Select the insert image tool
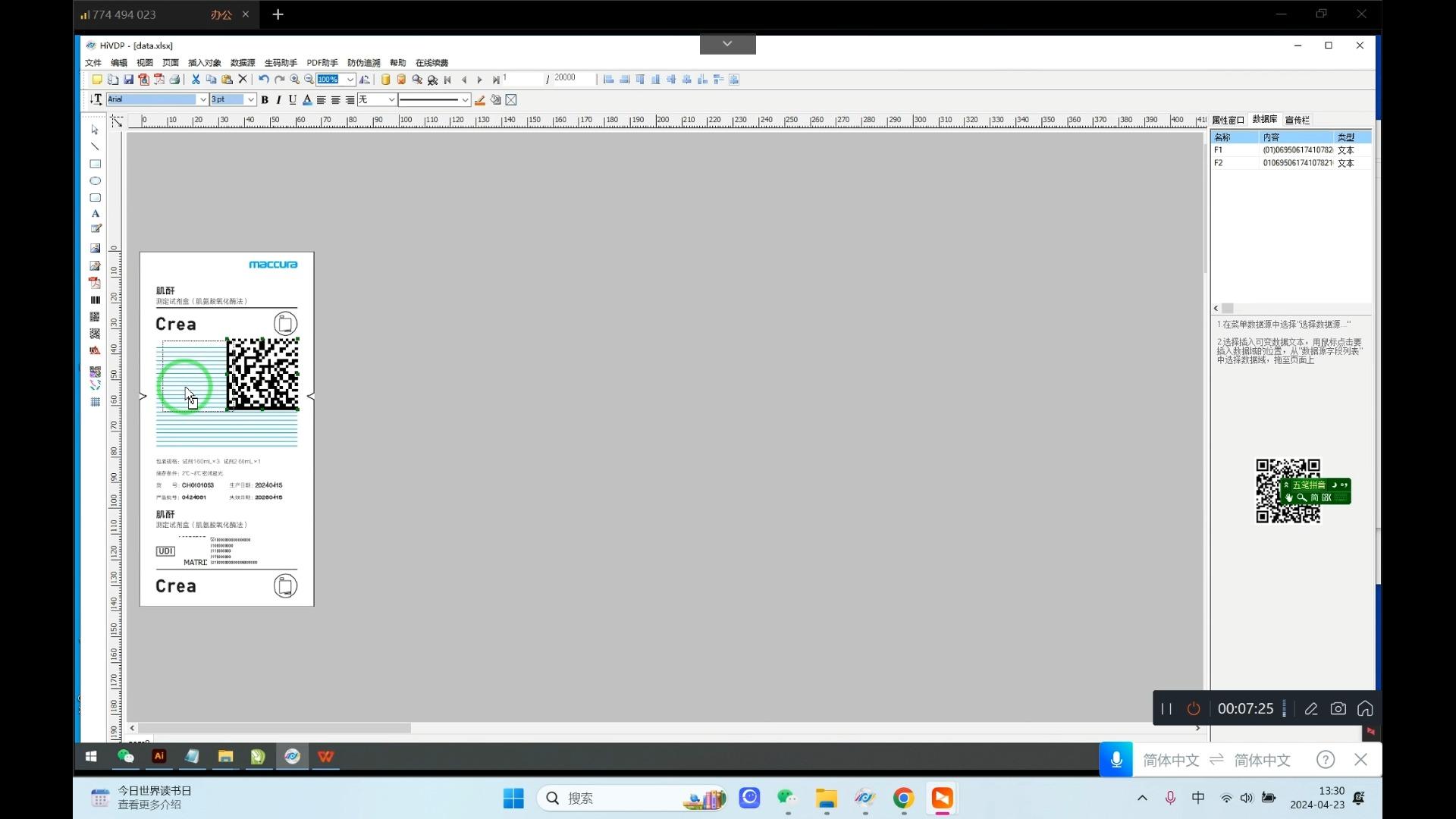 [95, 248]
